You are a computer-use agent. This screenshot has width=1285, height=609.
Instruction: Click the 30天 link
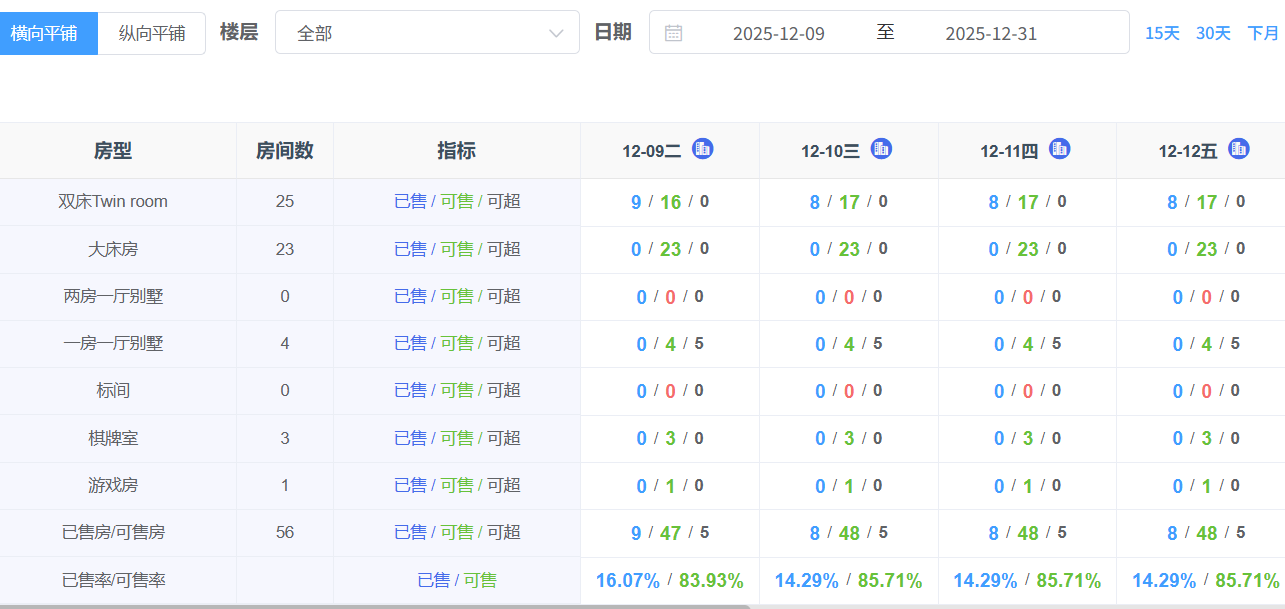tap(1213, 32)
